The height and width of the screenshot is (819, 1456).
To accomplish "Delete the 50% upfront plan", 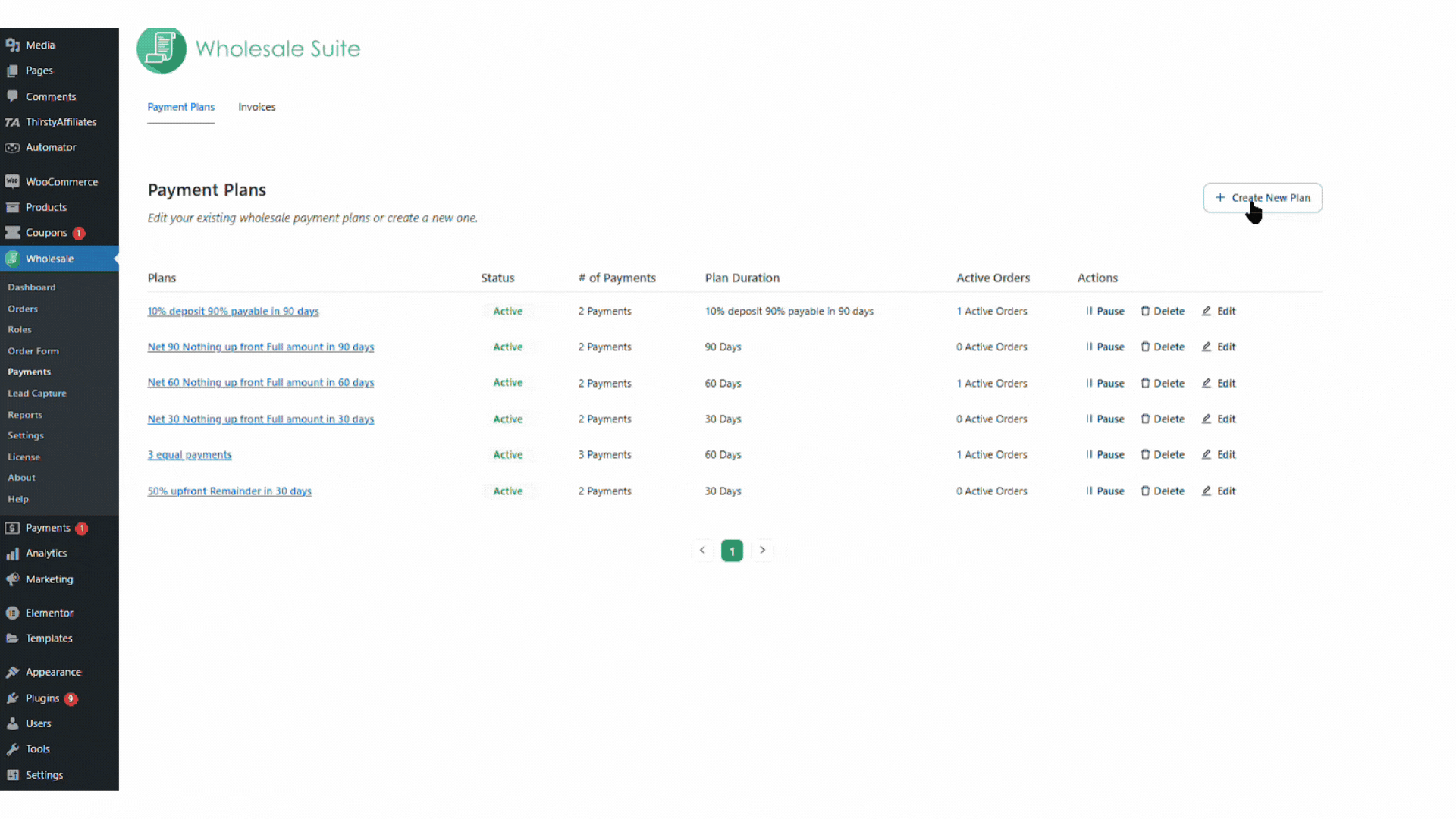I will point(1163,491).
